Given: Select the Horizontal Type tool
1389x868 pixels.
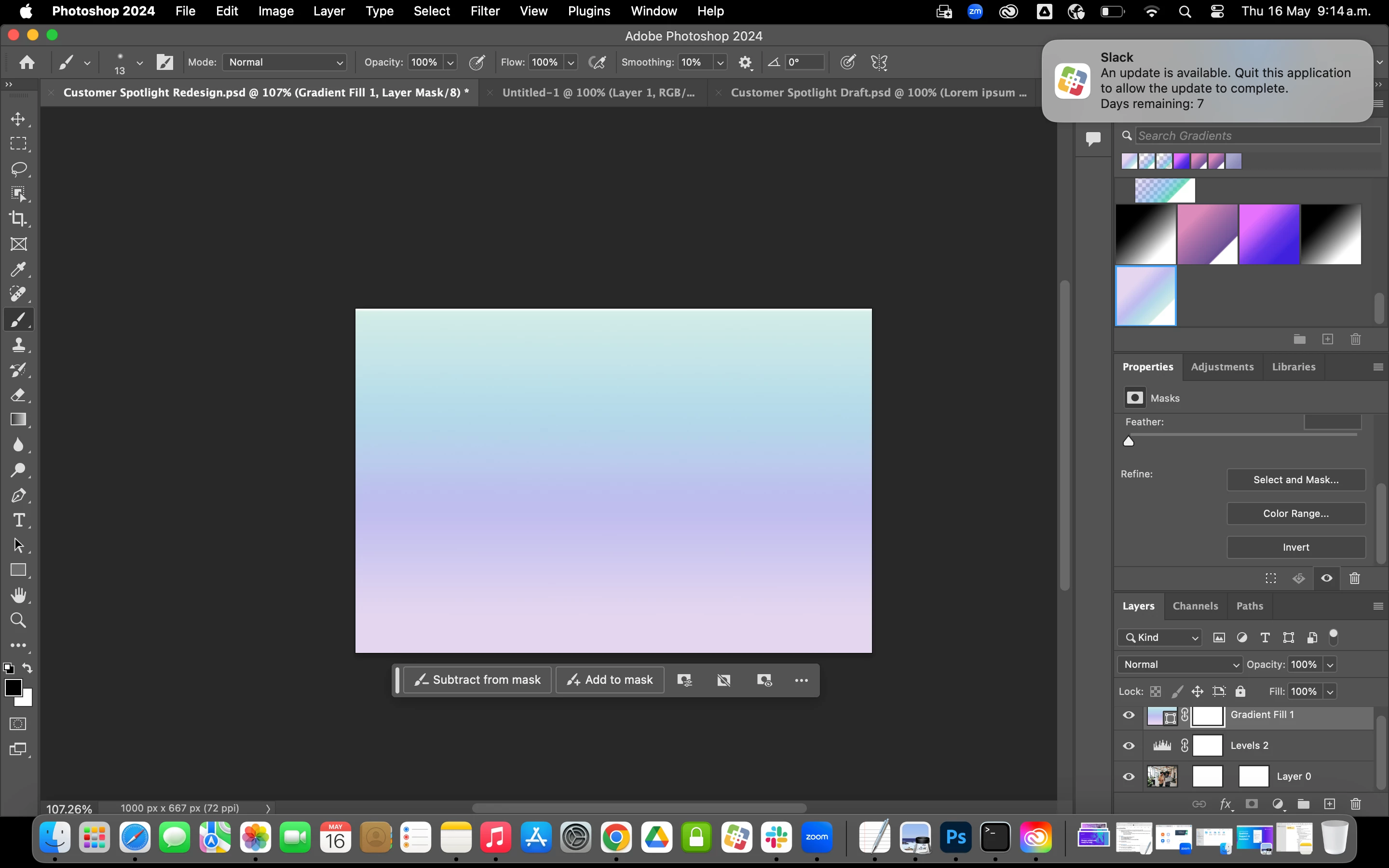Looking at the screenshot, I should [18, 520].
